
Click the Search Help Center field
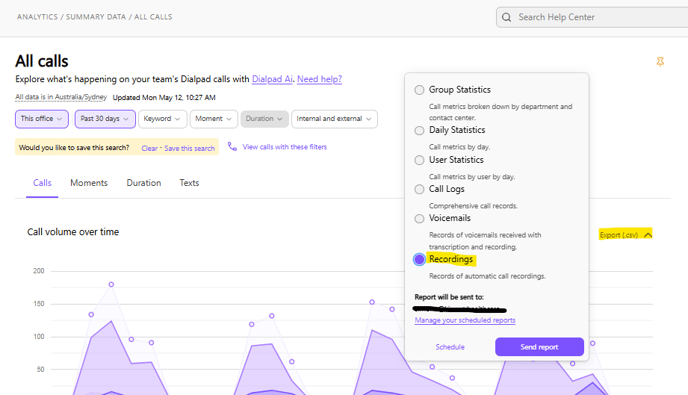[592, 17]
